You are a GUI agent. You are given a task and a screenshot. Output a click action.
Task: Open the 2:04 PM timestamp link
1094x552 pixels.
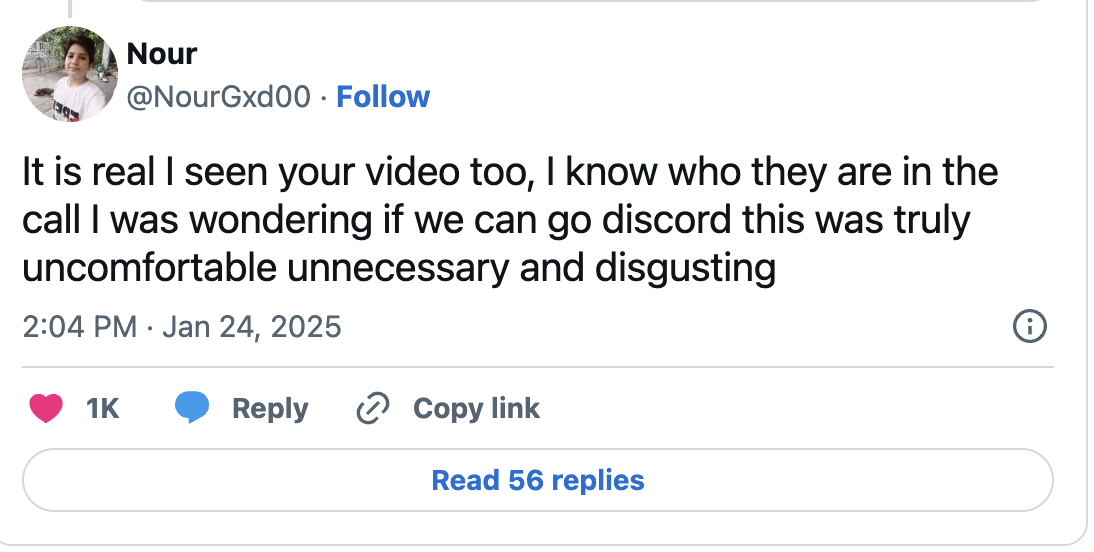coord(80,327)
